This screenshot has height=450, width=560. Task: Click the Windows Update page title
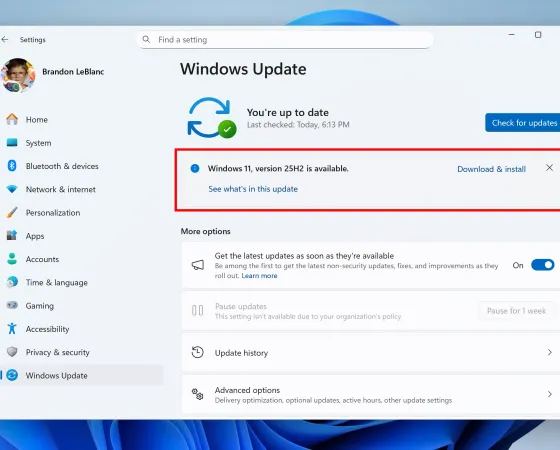click(x=243, y=69)
